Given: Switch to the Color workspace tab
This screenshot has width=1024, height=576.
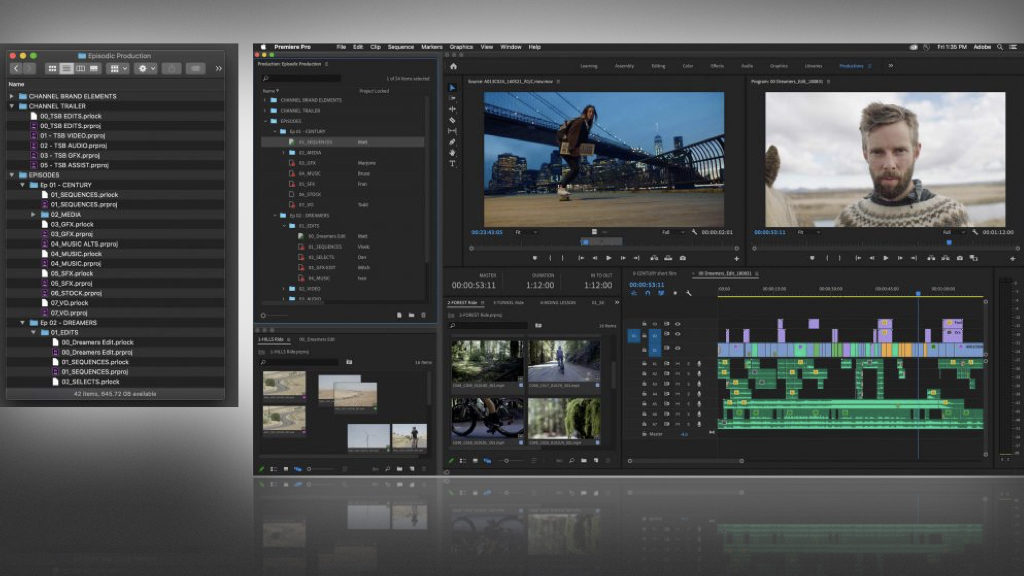Looking at the screenshot, I should [x=687, y=66].
